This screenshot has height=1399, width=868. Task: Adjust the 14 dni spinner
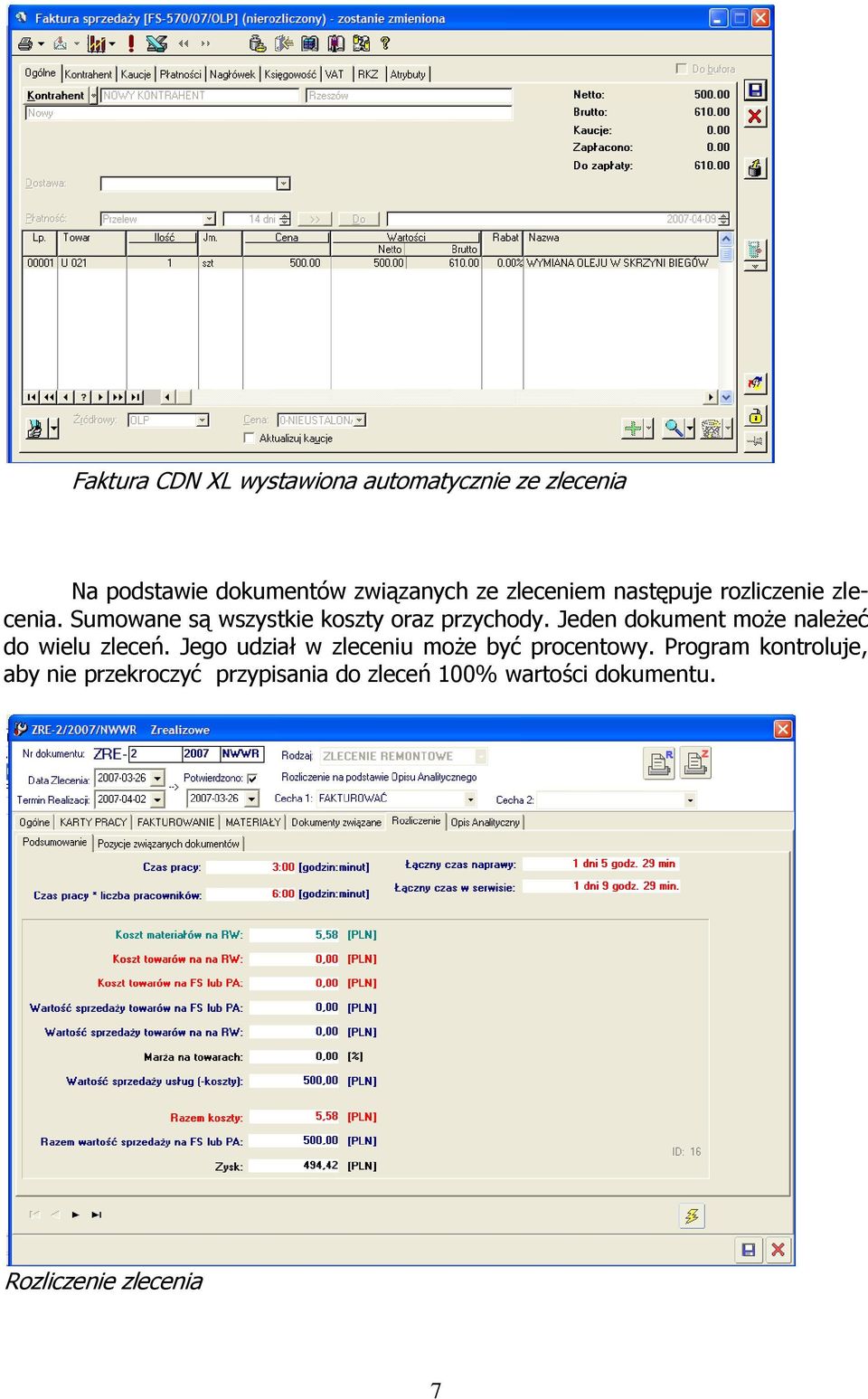[x=286, y=219]
